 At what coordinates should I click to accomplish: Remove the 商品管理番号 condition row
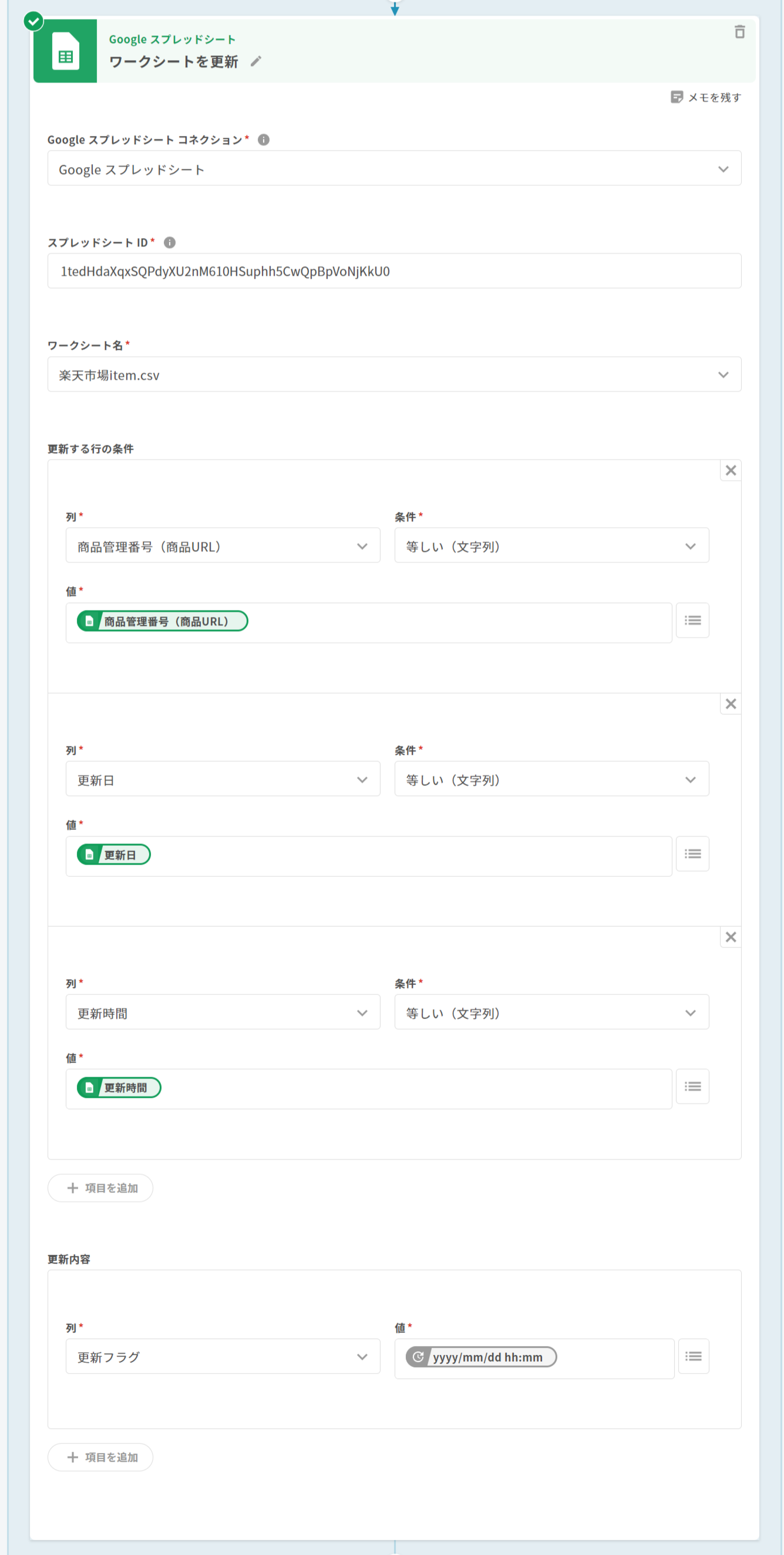point(730,471)
